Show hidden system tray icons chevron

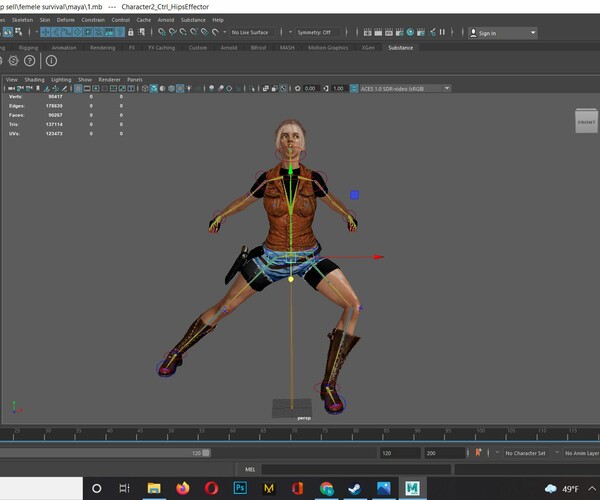click(x=592, y=489)
